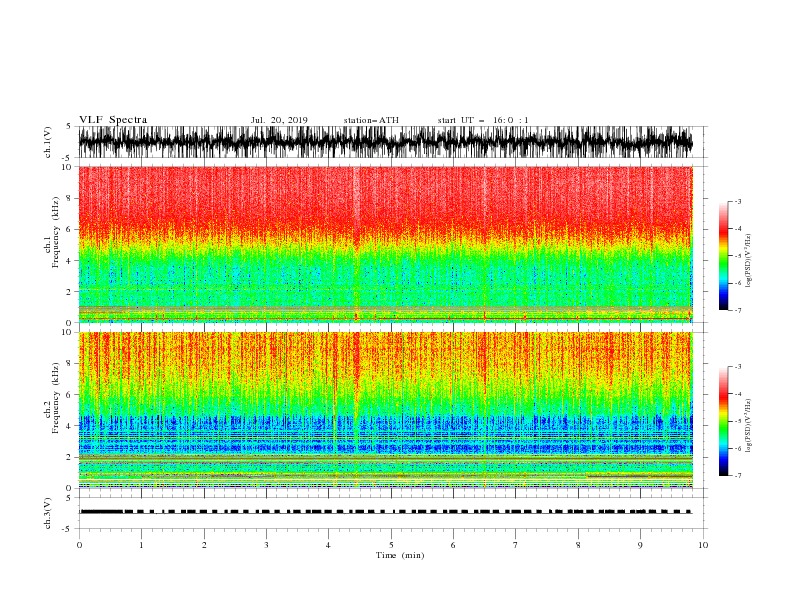This screenshot has width=792, height=612.
Task: Click the ch.1 frequency tick label "8"
Action: [x=70, y=198]
